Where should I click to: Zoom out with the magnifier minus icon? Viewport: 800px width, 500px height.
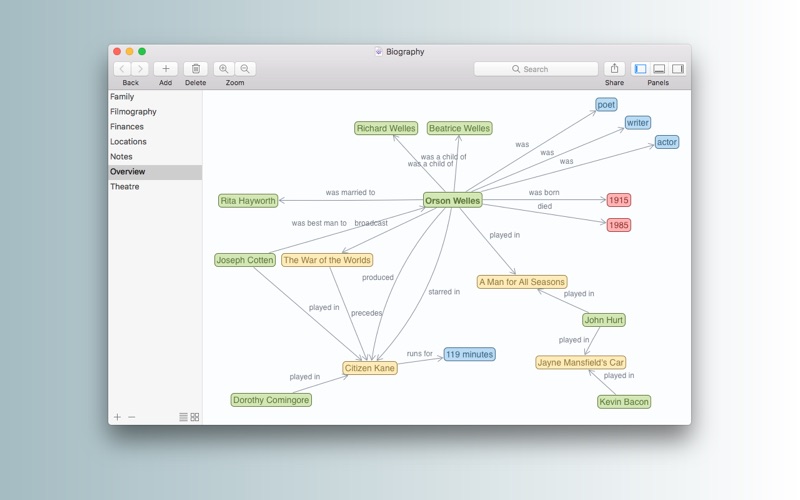pyautogui.click(x=245, y=69)
